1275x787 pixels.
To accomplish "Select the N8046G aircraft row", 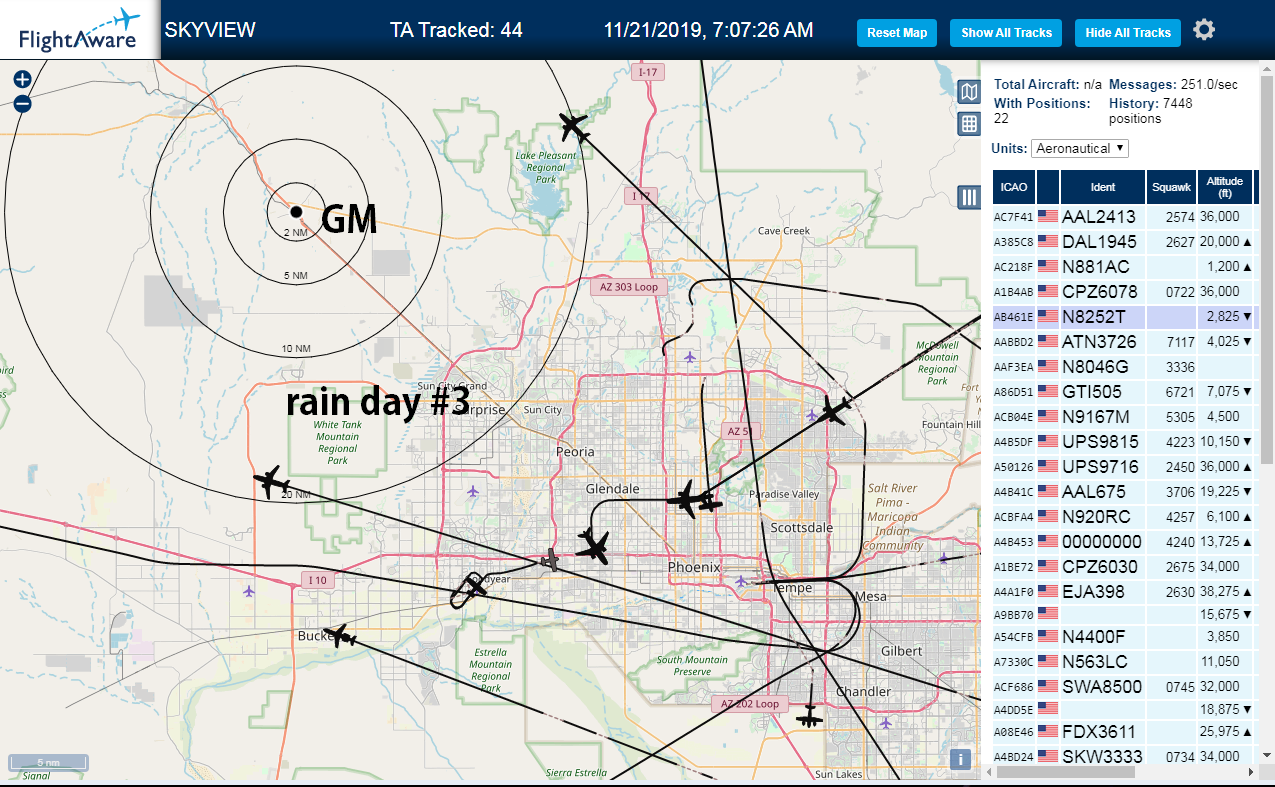I will [1124, 366].
